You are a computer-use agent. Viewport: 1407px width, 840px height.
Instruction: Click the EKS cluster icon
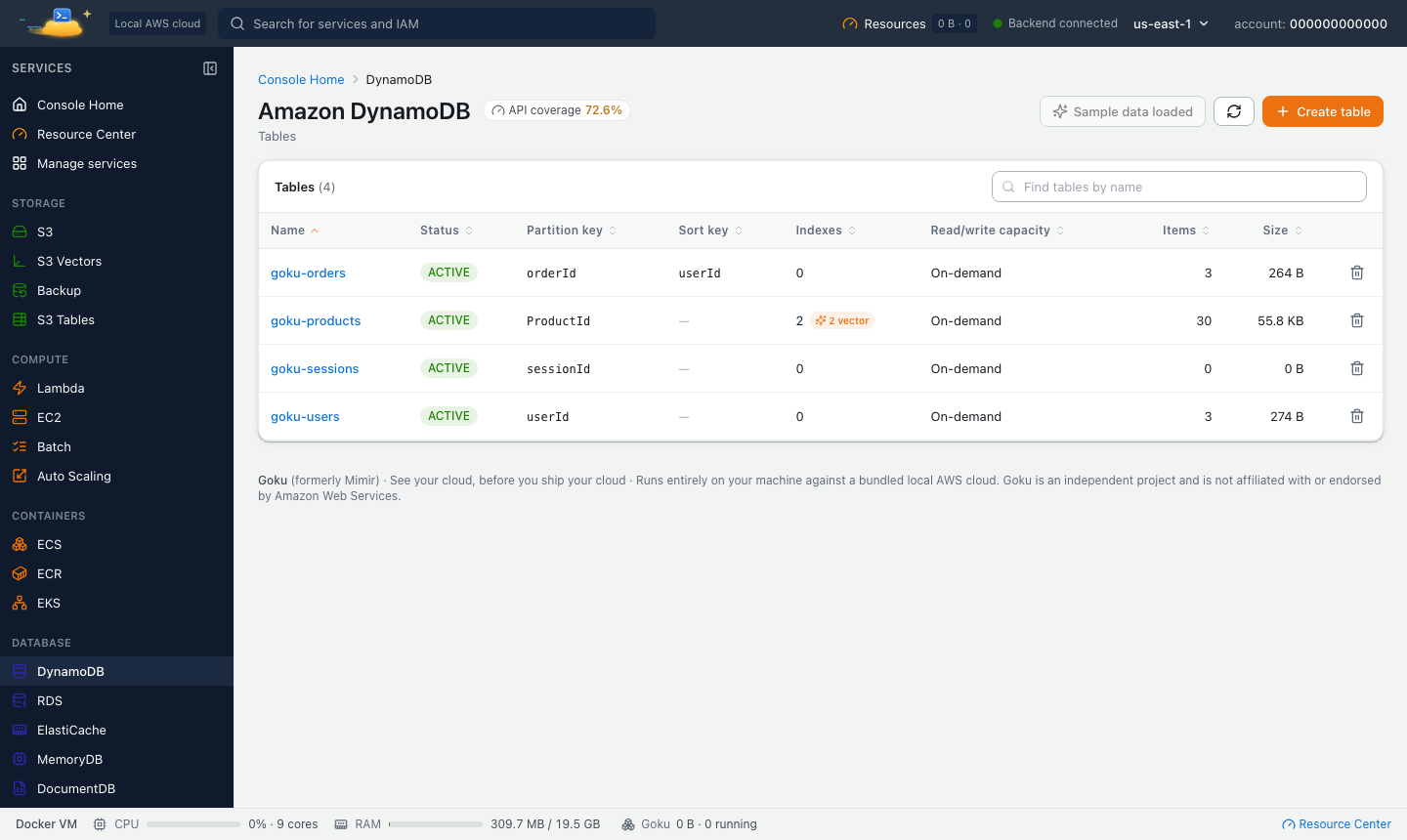click(x=20, y=603)
